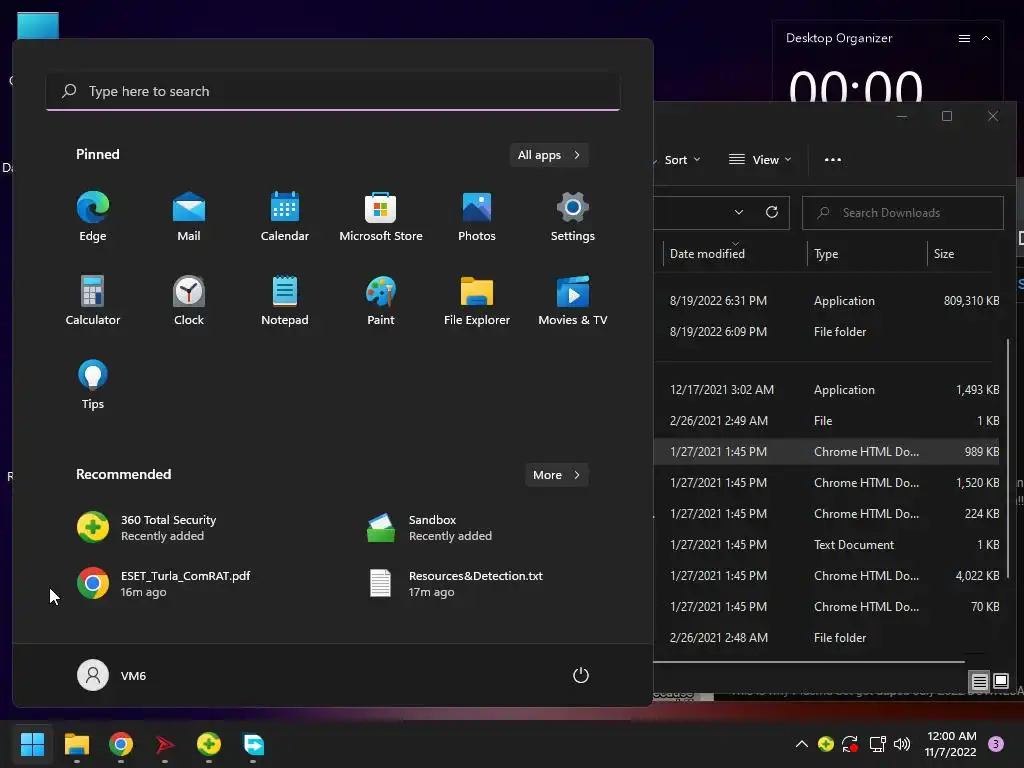Open the Tips app

[93, 385]
